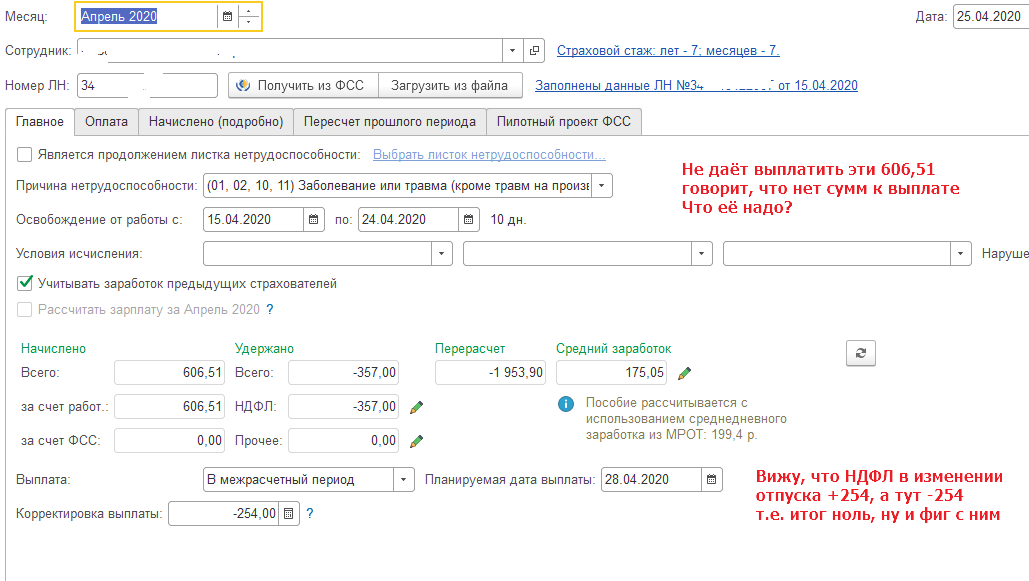The height and width of the screenshot is (581, 1029).
Task: Click the refresh recalculation icon button
Action: (861, 352)
